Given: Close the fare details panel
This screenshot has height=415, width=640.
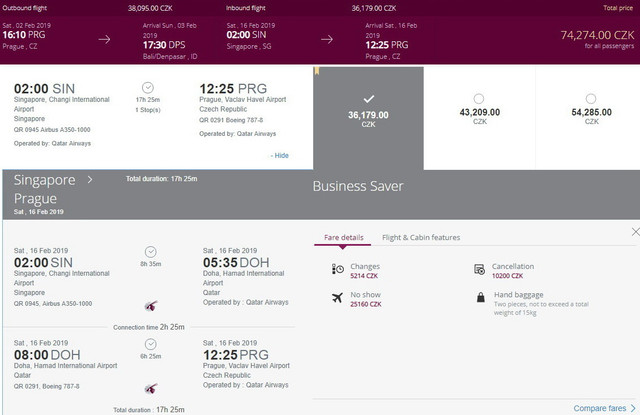Looking at the screenshot, I should [635, 232].
